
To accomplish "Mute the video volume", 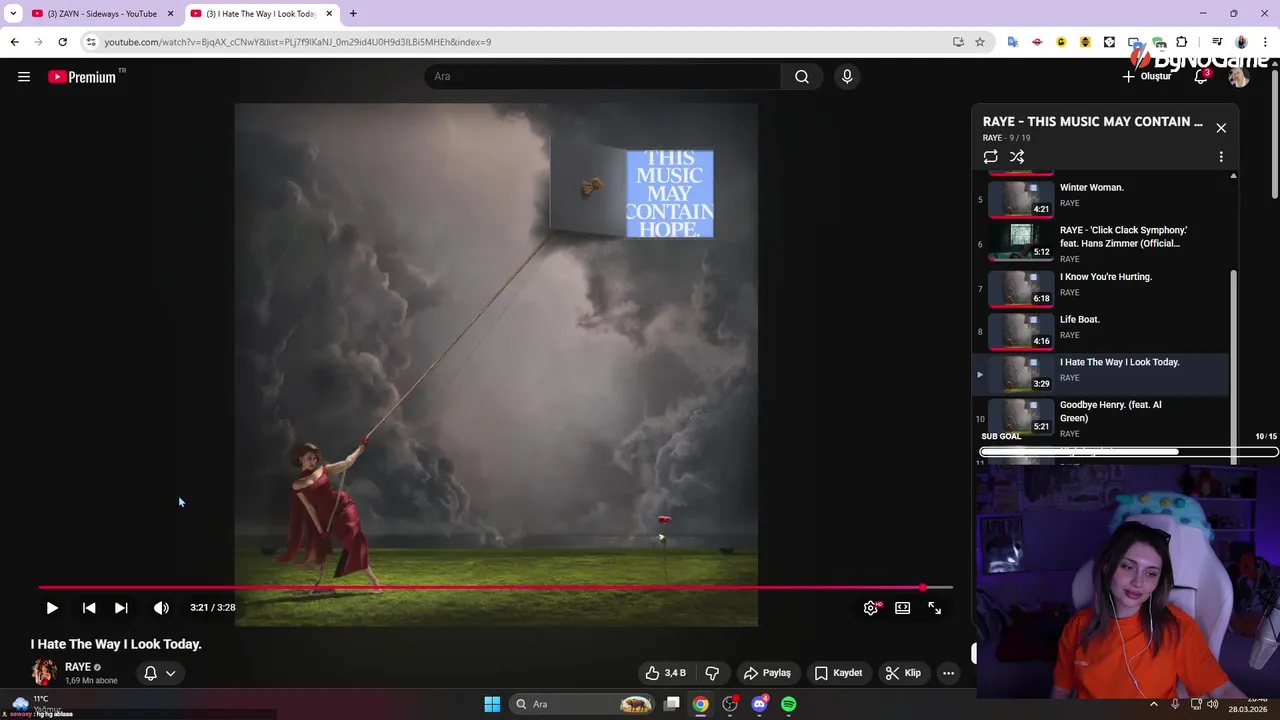I will (x=161, y=608).
